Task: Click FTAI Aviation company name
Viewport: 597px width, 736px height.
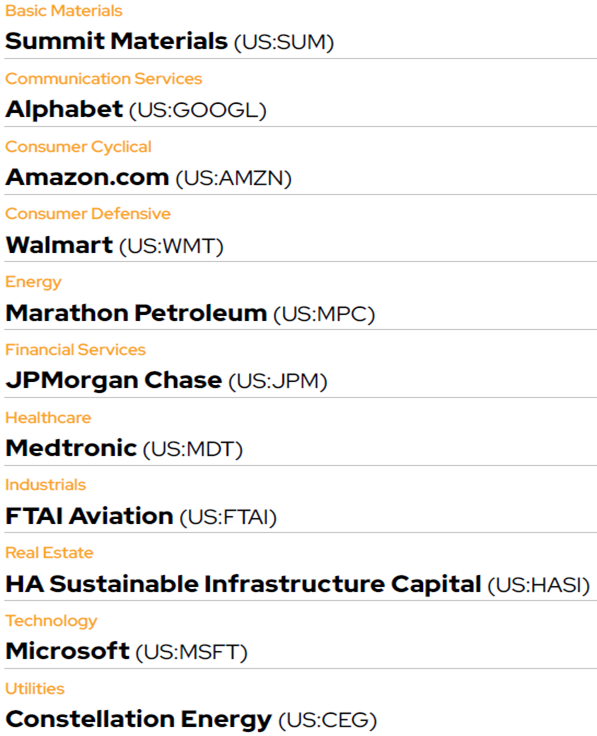Action: [x=89, y=516]
